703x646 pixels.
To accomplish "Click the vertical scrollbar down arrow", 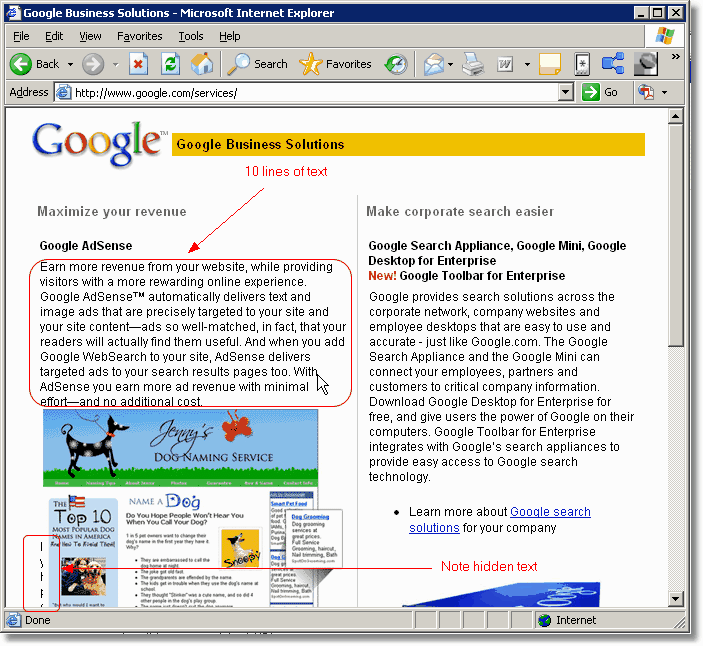I will (675, 599).
